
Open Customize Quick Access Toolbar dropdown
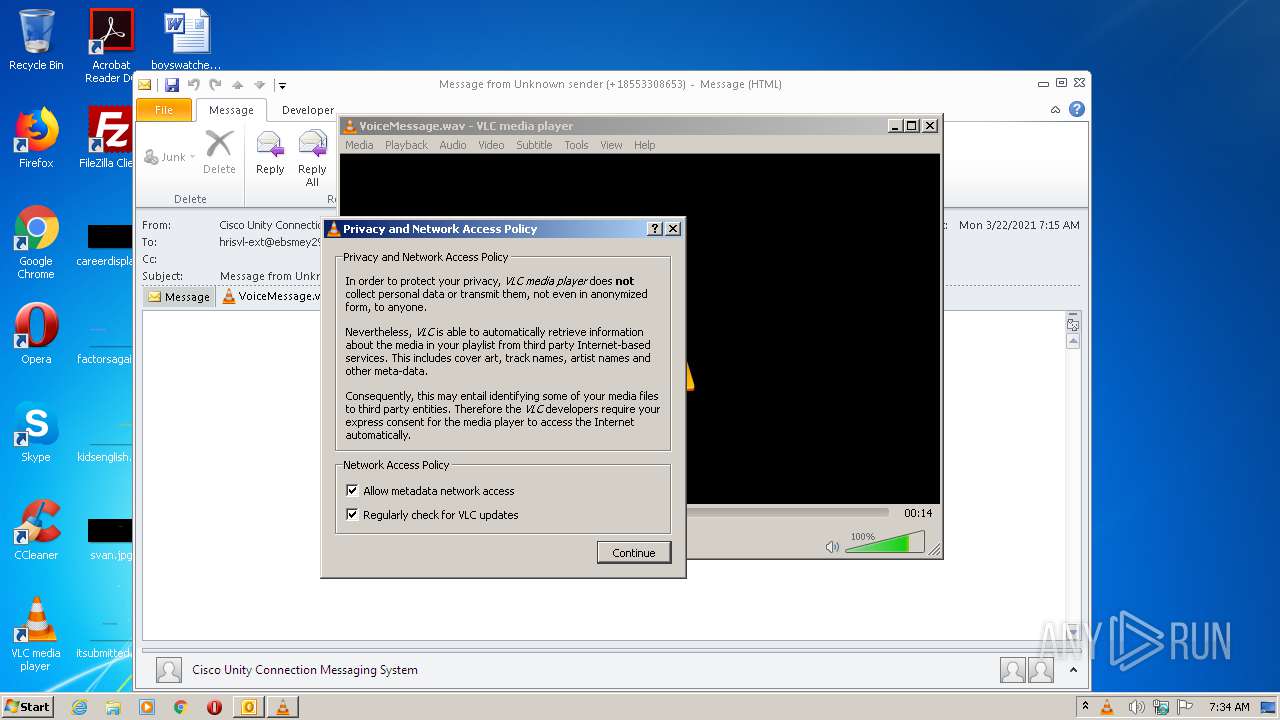point(283,85)
